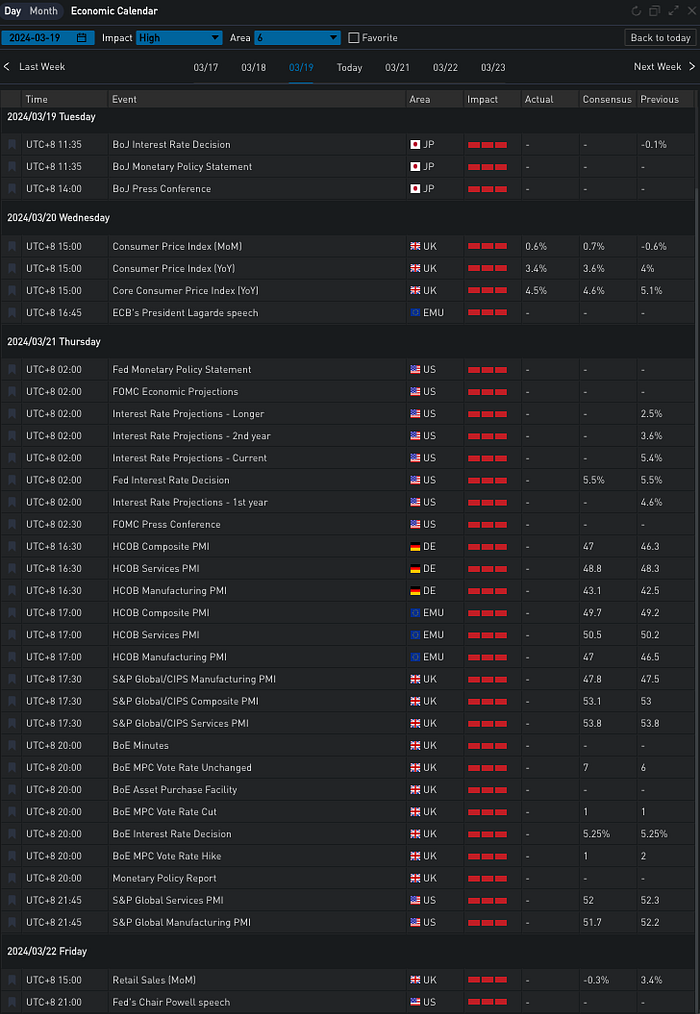Open the Area dropdown
Viewport: 700px width, 1014px height.
point(297,38)
